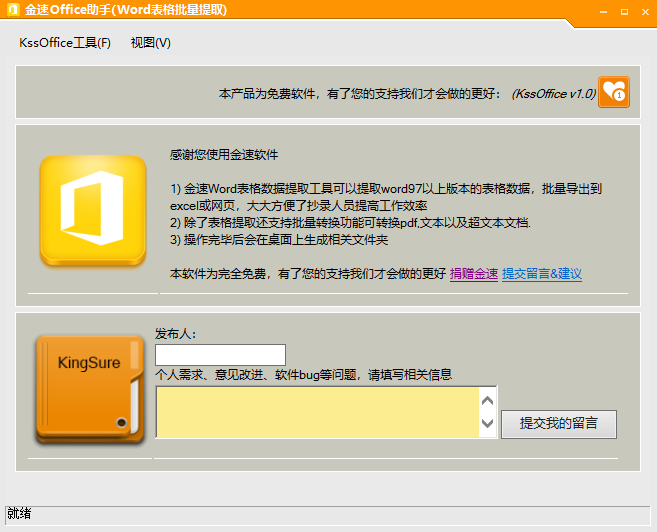Focus the 发布人 name input field
This screenshot has height=532, width=657.
click(220, 355)
